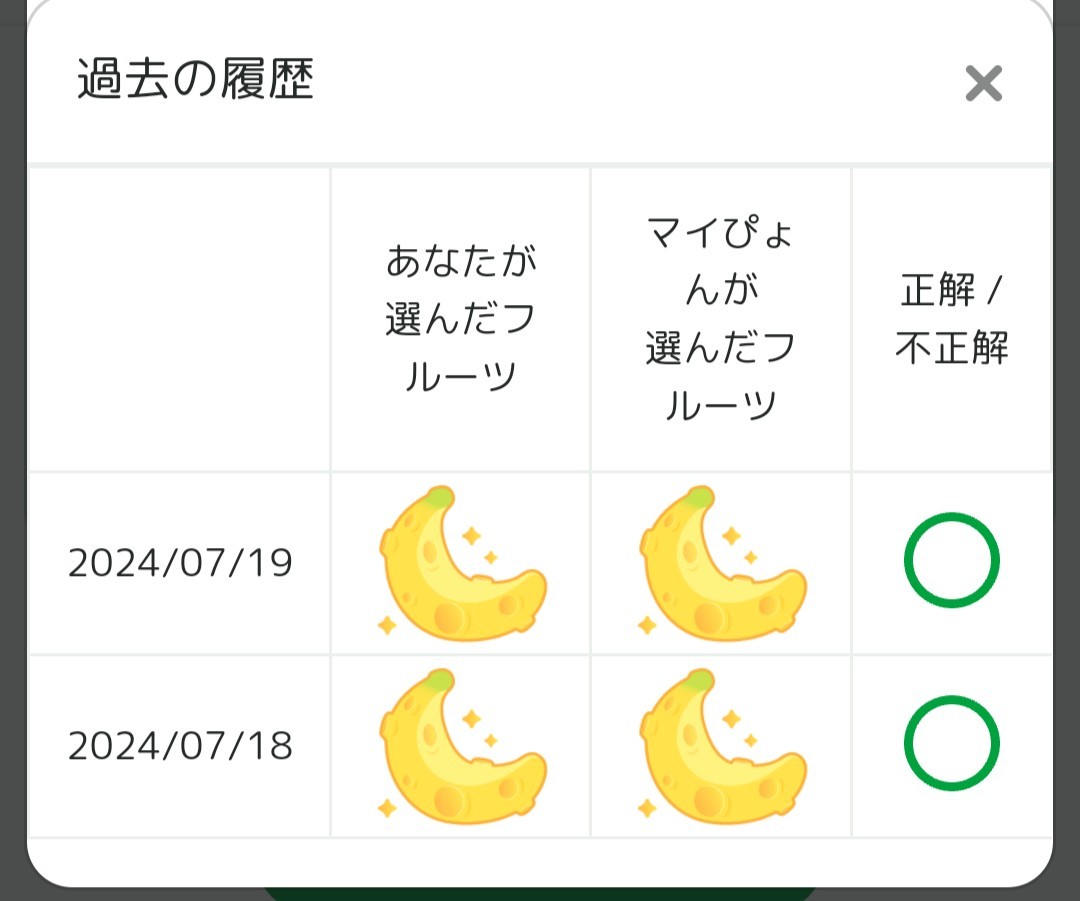Click the 過去の履歴 dialog title
The height and width of the screenshot is (901, 1080).
click(196, 81)
